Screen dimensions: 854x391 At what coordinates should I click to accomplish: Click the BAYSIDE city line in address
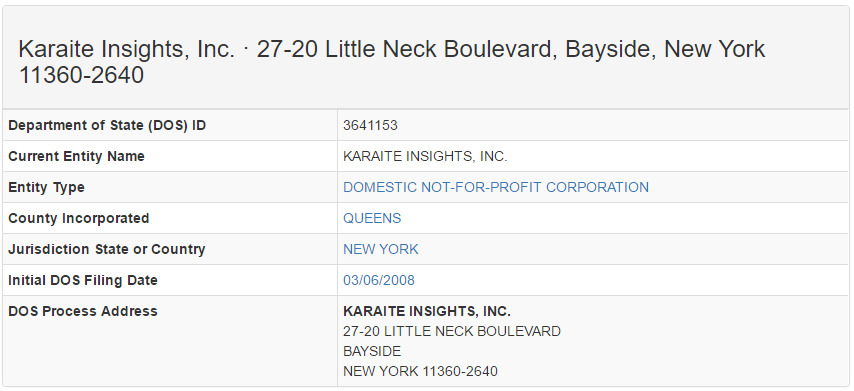pos(372,351)
